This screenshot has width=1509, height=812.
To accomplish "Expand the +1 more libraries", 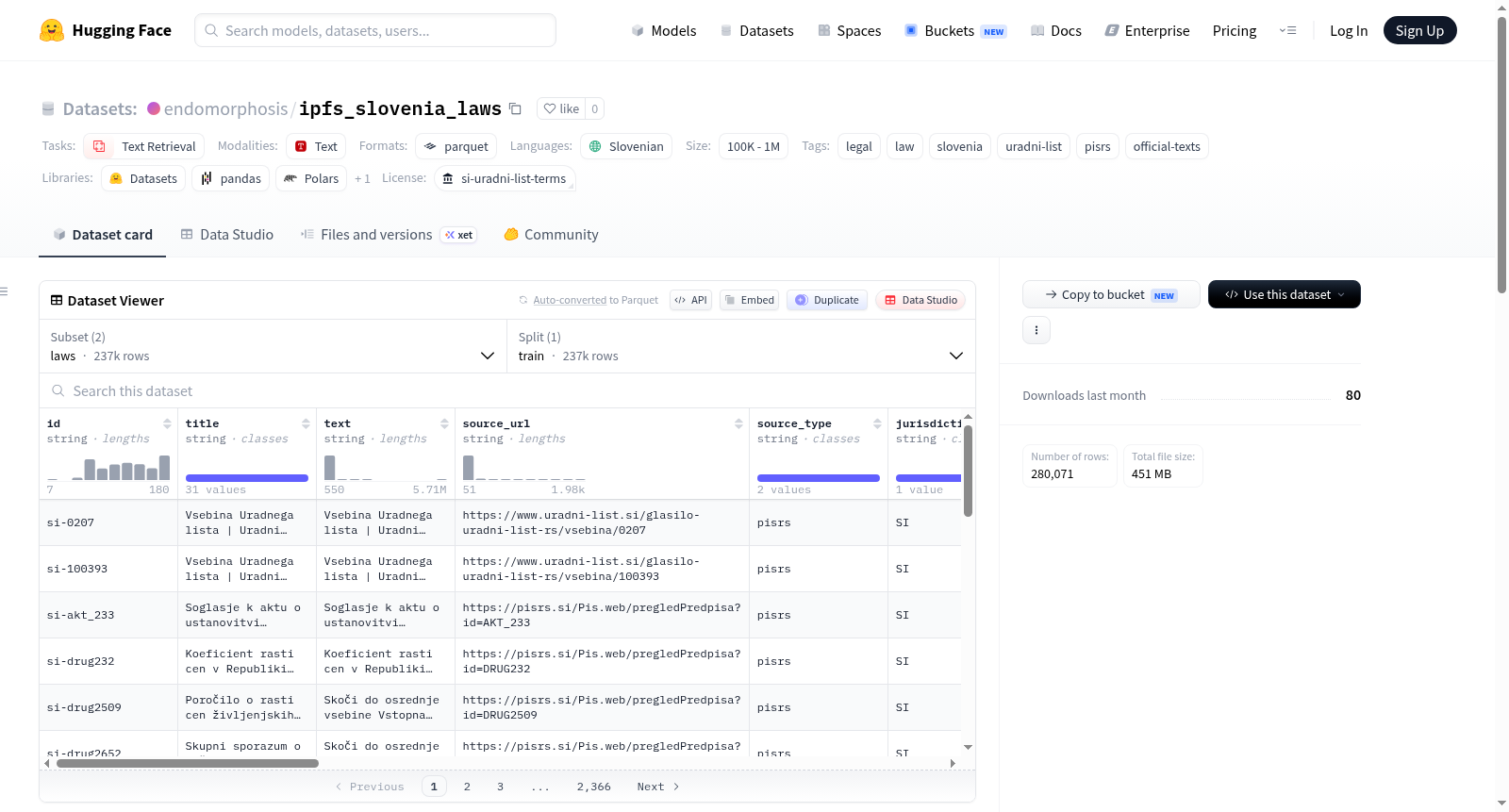I will pyautogui.click(x=362, y=178).
